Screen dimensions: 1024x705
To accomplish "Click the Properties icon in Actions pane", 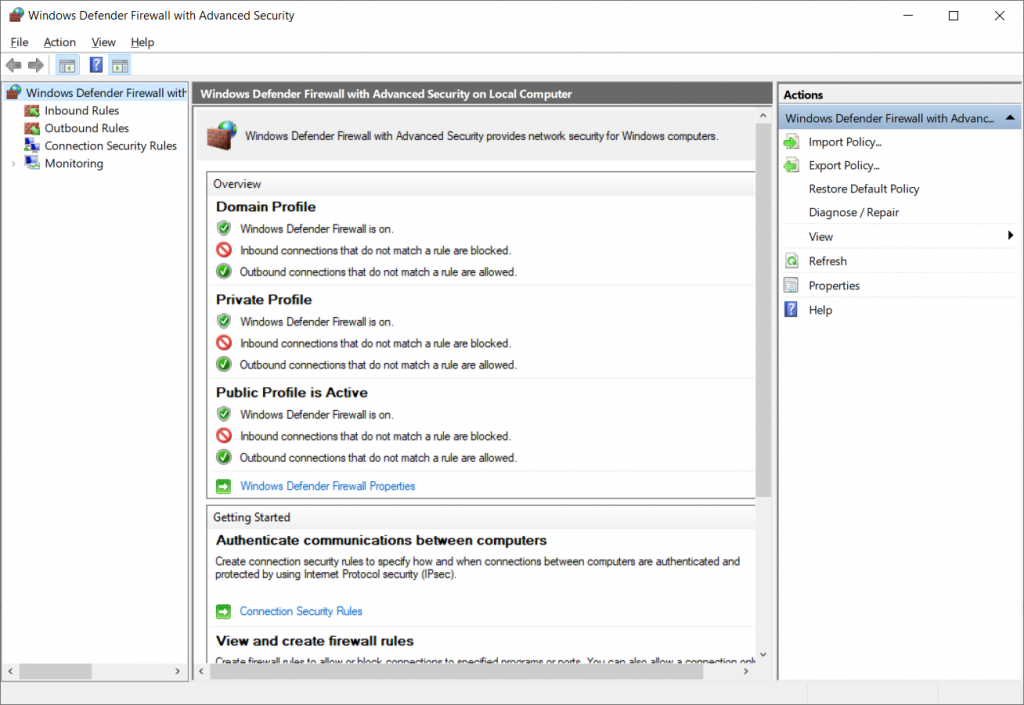I will [791, 285].
